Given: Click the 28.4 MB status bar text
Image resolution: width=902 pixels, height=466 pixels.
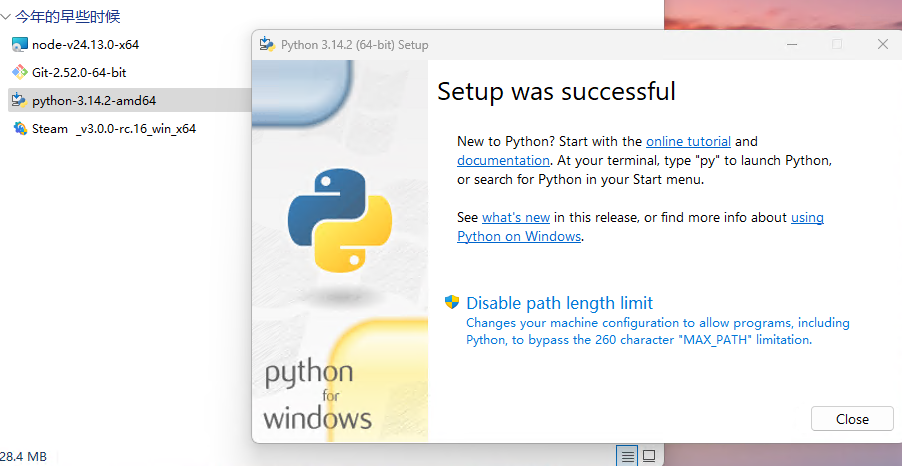Looking at the screenshot, I should [24, 457].
